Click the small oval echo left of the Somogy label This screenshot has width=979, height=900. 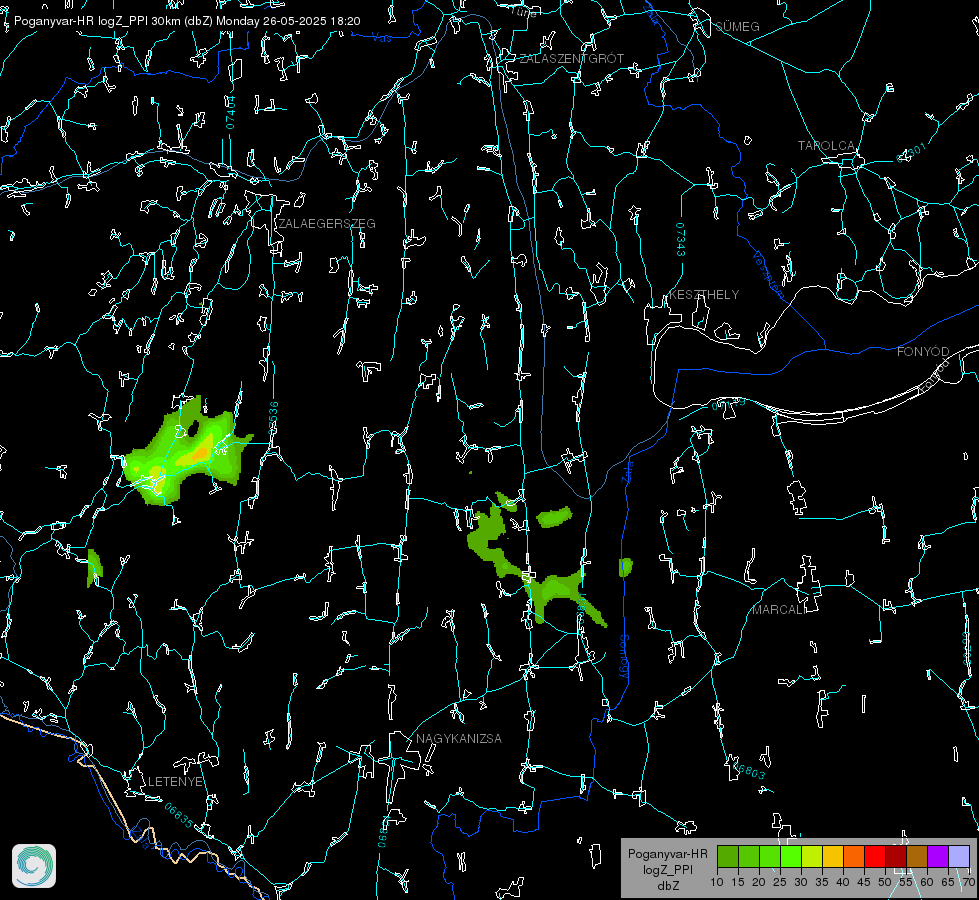626,567
